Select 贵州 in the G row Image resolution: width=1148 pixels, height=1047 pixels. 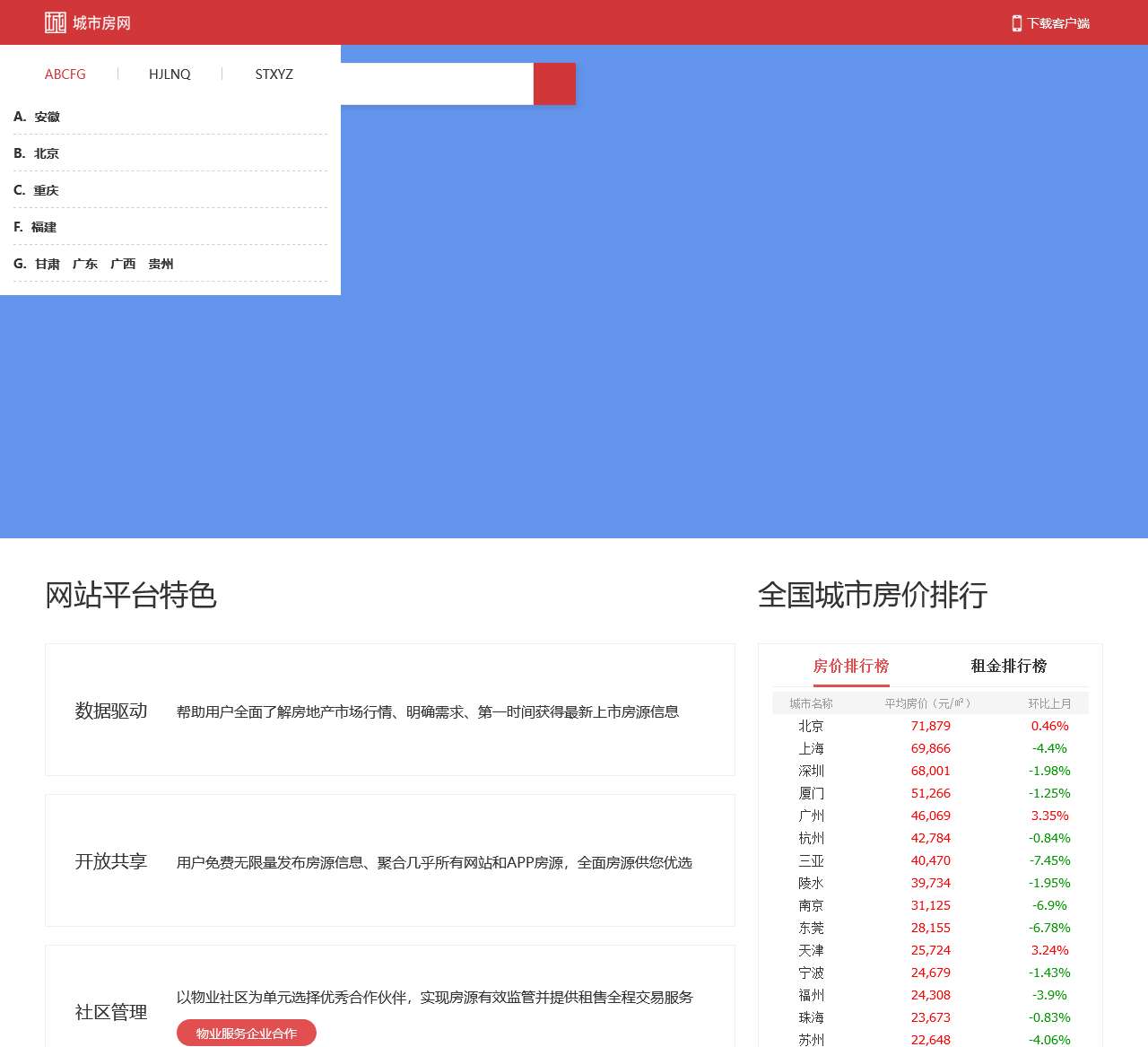(161, 264)
